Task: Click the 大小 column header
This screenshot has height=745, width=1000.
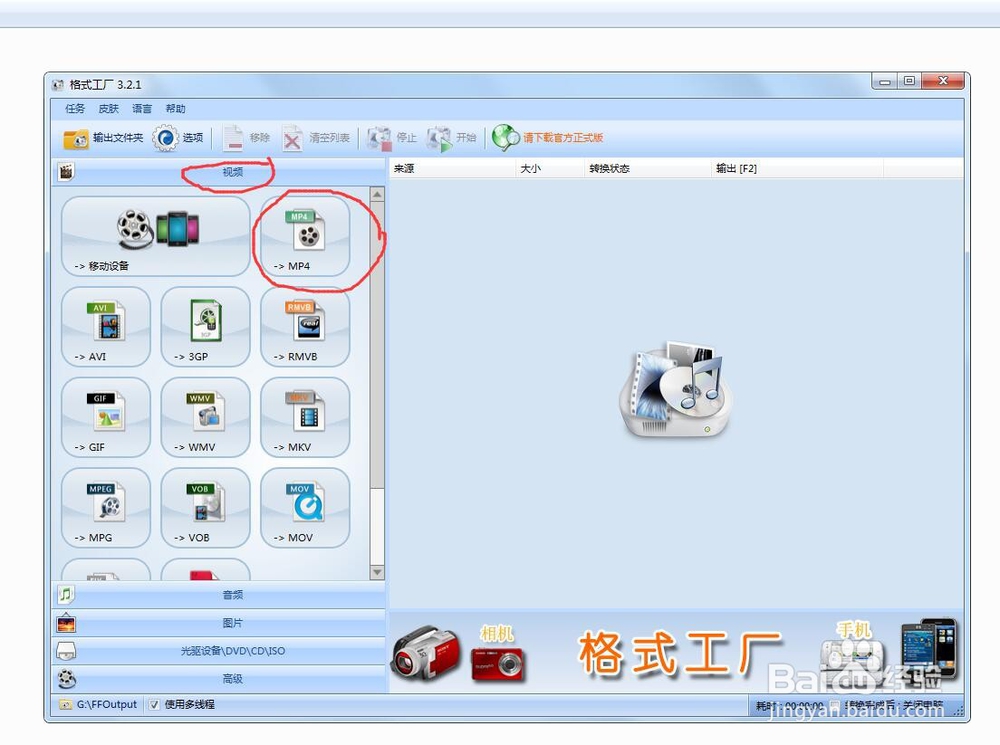Action: pos(550,168)
